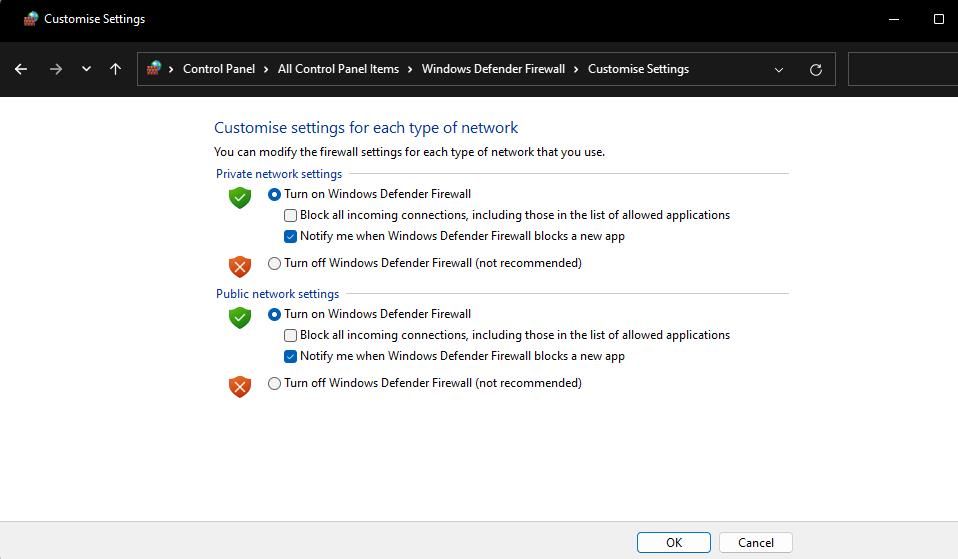Click the Customise Settings title bar icon
Image resolution: width=958 pixels, height=559 pixels.
(31, 19)
